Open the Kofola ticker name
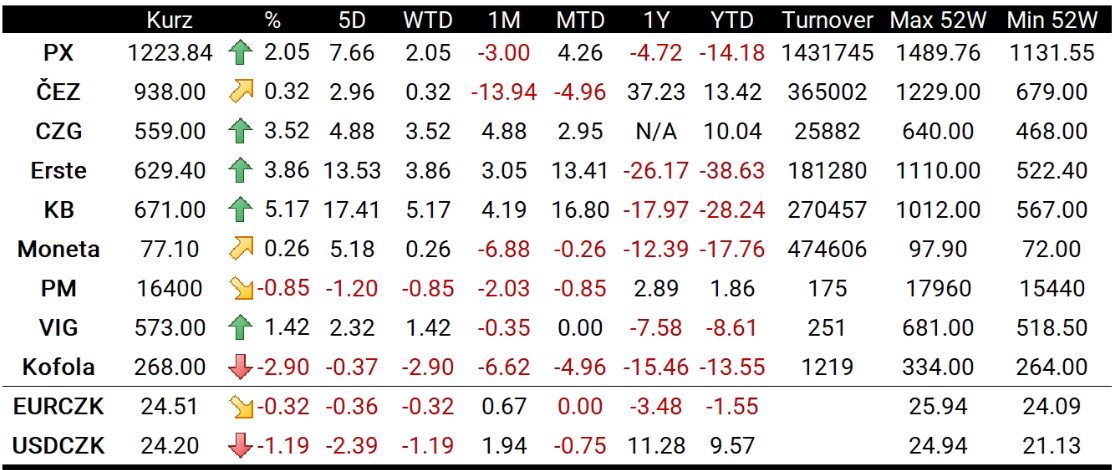Screen dimensions: 1119x470 click(x=59, y=368)
